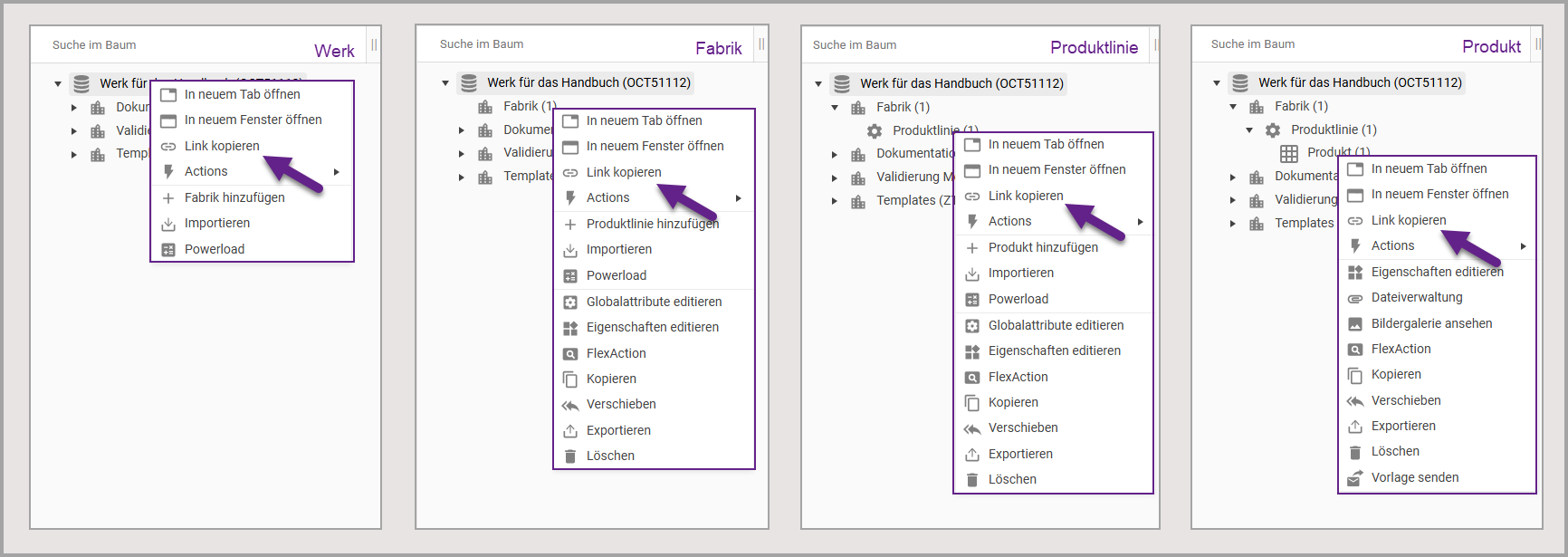Click the Bildergalerie ansehen image icon
The width and height of the screenshot is (1568, 557).
(x=1355, y=324)
